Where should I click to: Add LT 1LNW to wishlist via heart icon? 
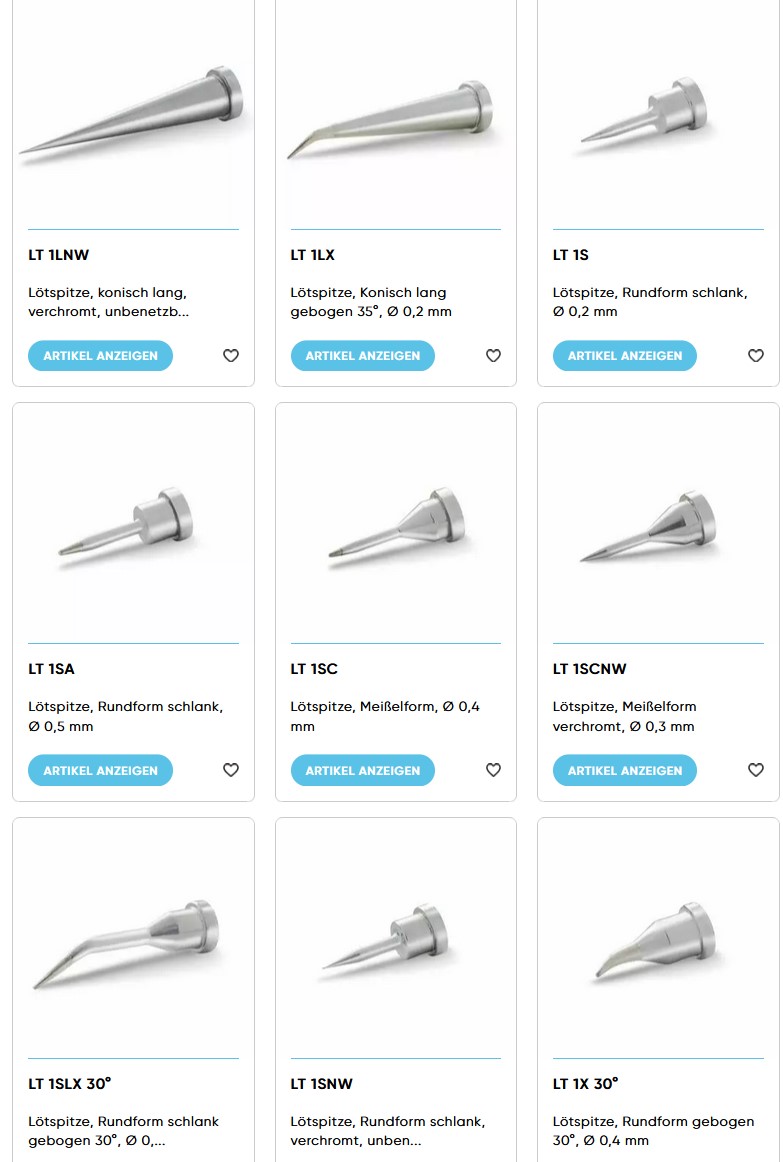pyautogui.click(x=230, y=356)
